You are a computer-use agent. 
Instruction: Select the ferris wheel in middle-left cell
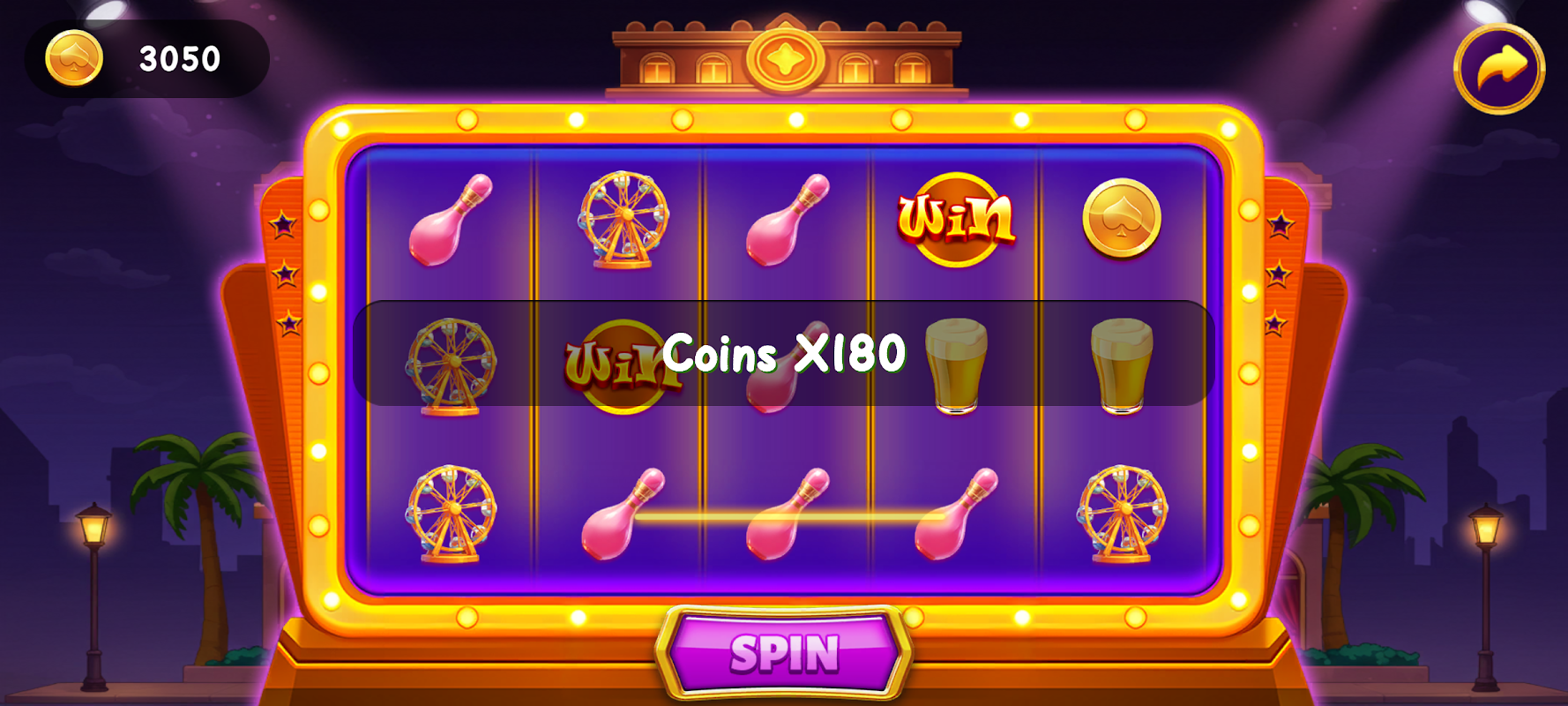(451, 366)
